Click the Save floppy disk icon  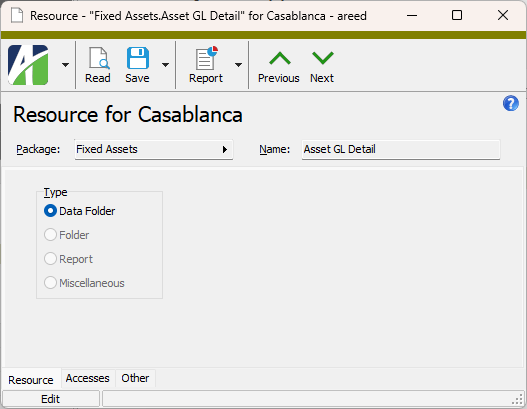[x=138, y=58]
